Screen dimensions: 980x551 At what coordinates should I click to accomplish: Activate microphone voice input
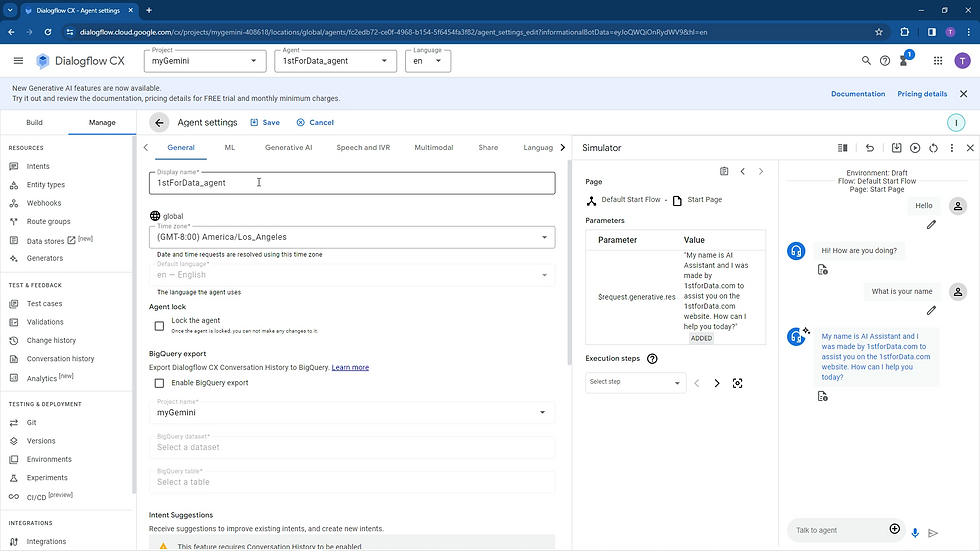pyautogui.click(x=915, y=533)
